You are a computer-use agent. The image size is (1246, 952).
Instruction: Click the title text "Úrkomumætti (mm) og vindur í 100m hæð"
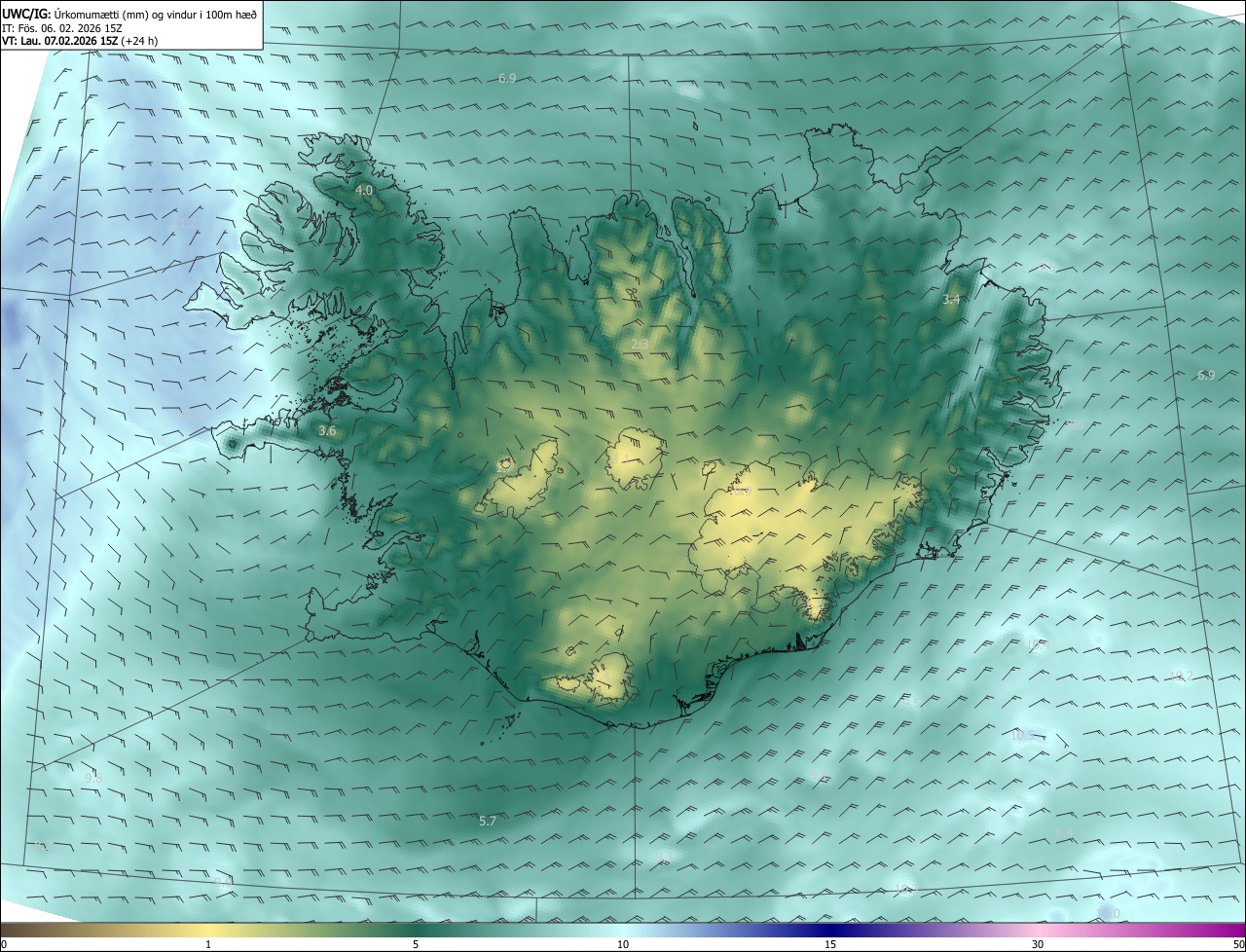156,14
